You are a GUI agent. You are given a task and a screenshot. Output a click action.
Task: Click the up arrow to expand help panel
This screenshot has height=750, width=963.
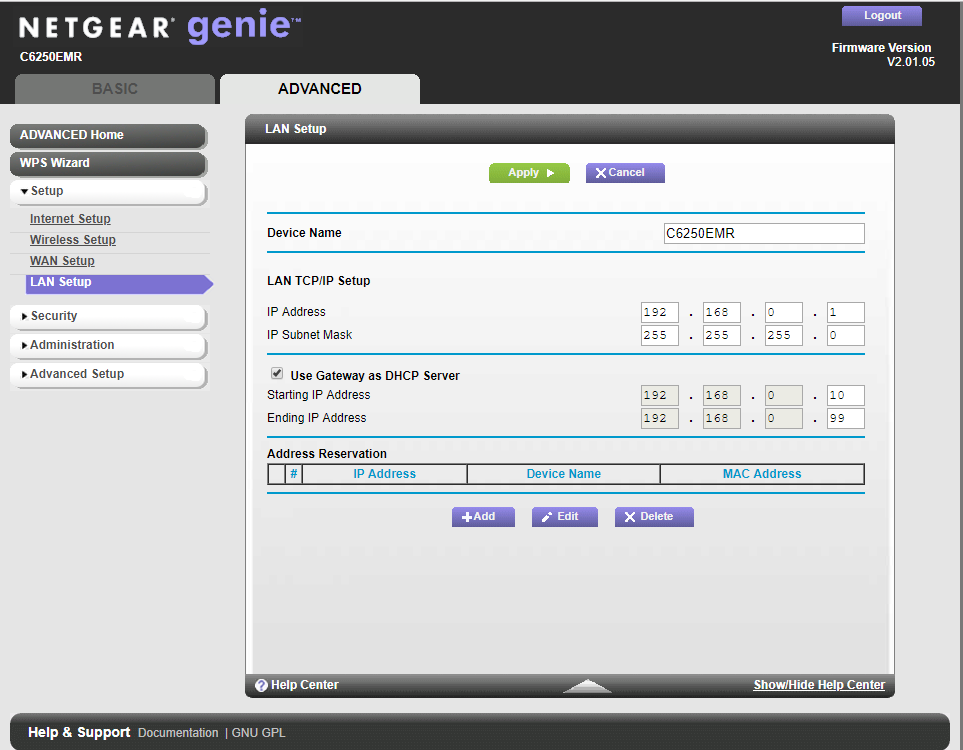tap(587, 686)
